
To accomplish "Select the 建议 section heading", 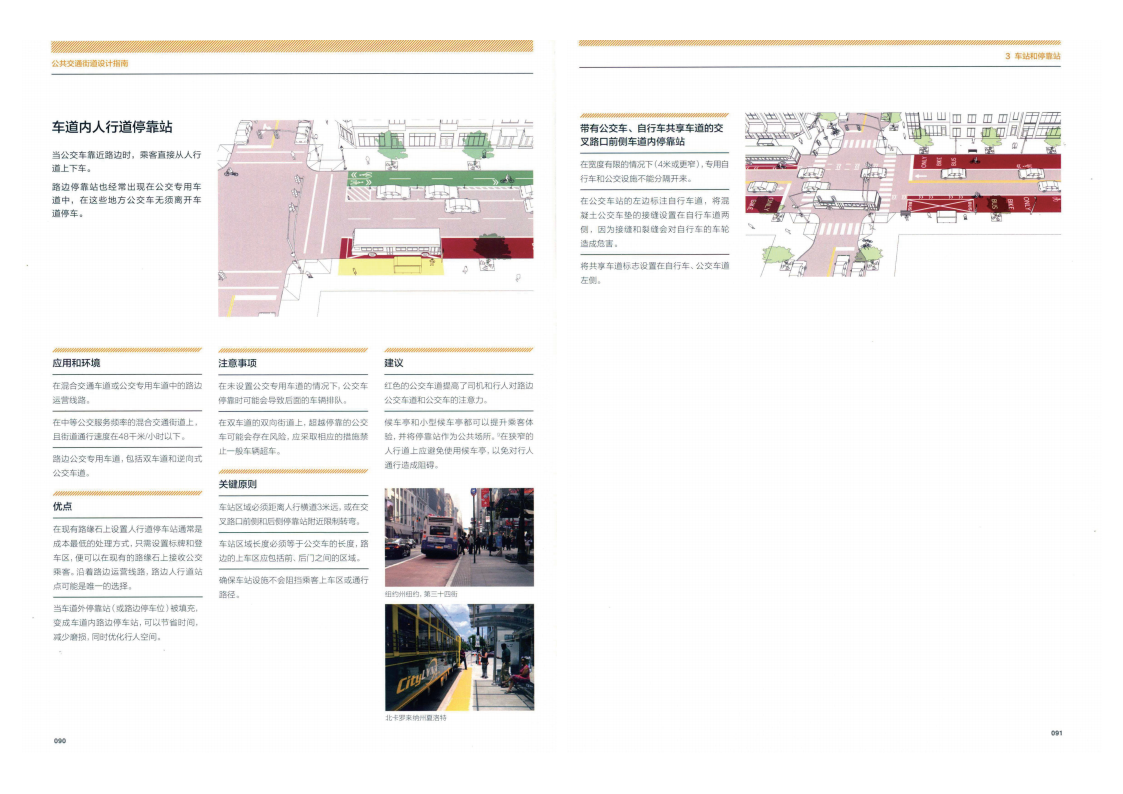I will (393, 363).
